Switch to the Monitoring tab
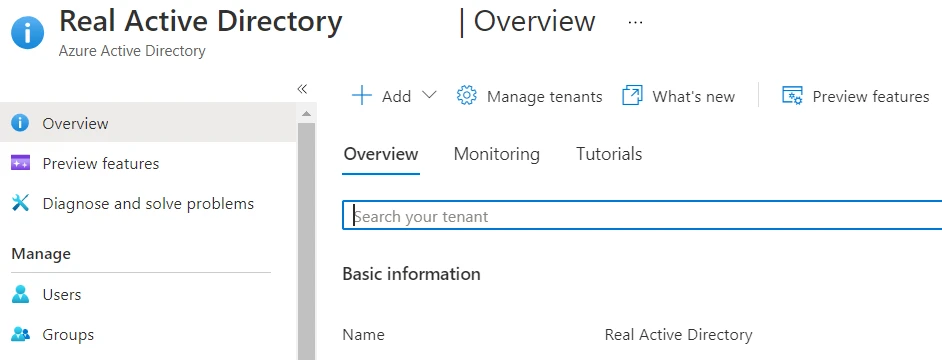 (497, 154)
